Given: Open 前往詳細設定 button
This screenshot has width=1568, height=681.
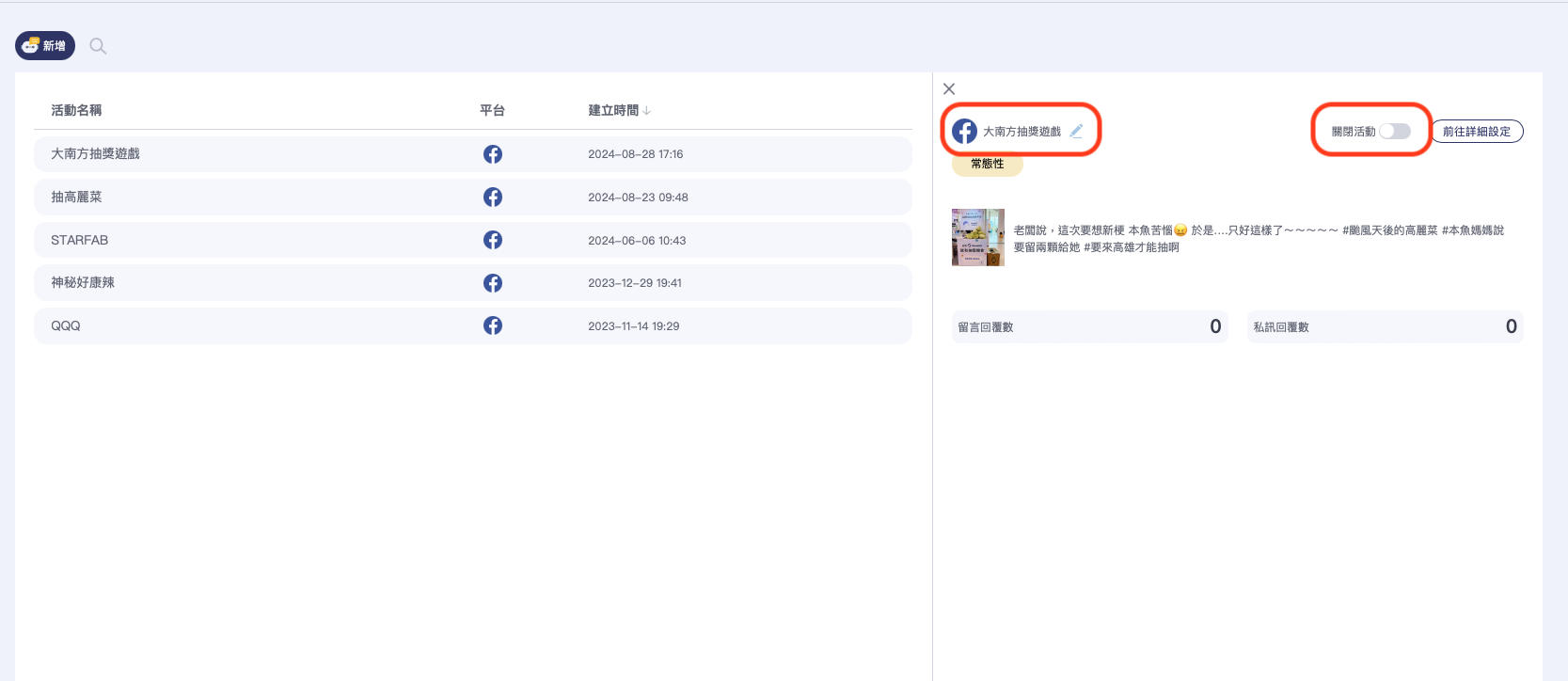Looking at the screenshot, I should coord(1476,132).
